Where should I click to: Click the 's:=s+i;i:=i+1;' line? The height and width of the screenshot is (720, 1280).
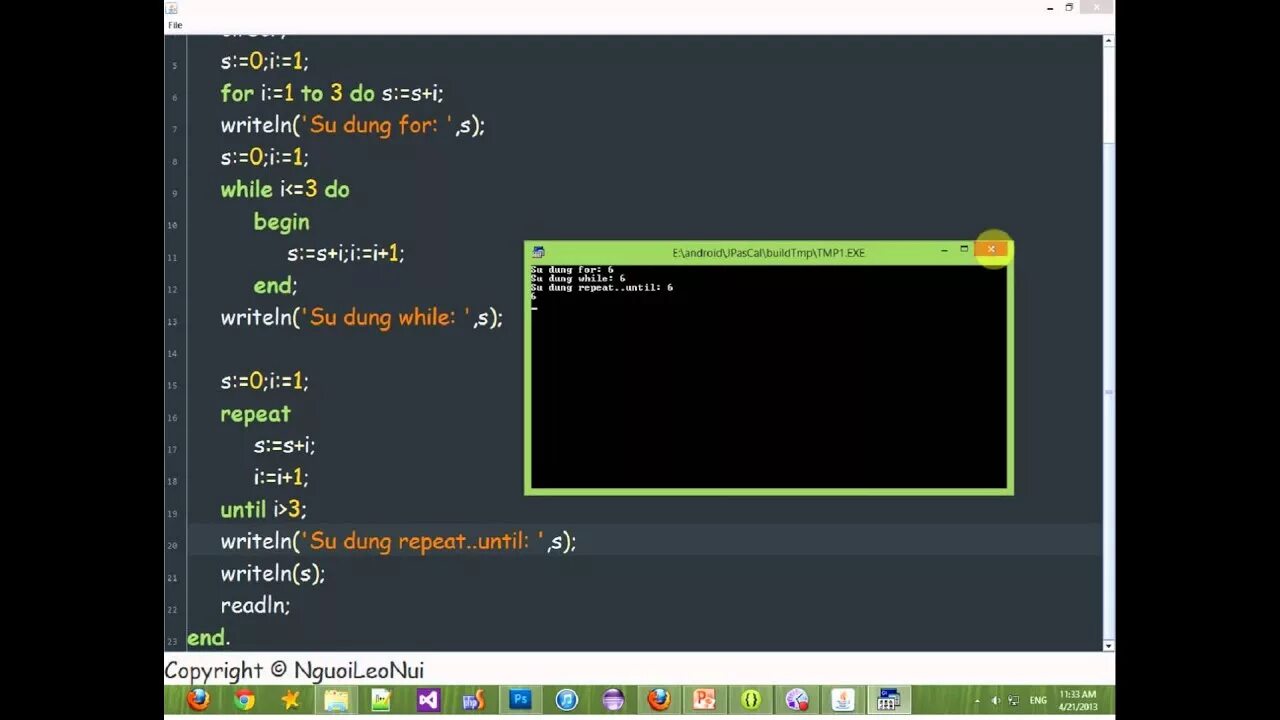(346, 253)
